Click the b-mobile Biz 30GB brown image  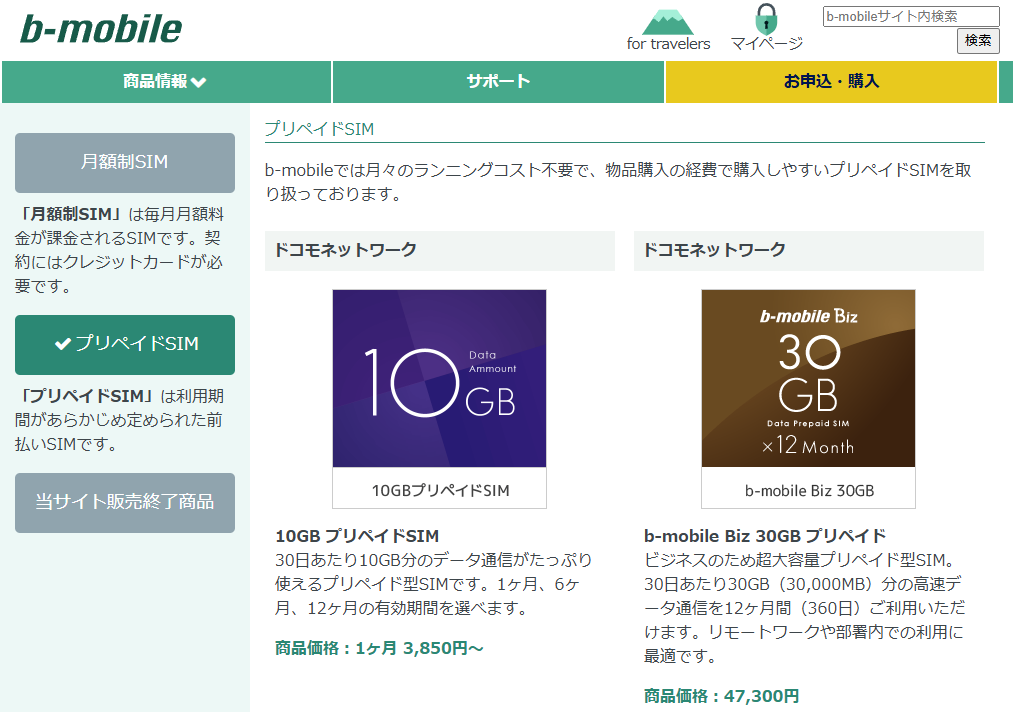(808, 378)
